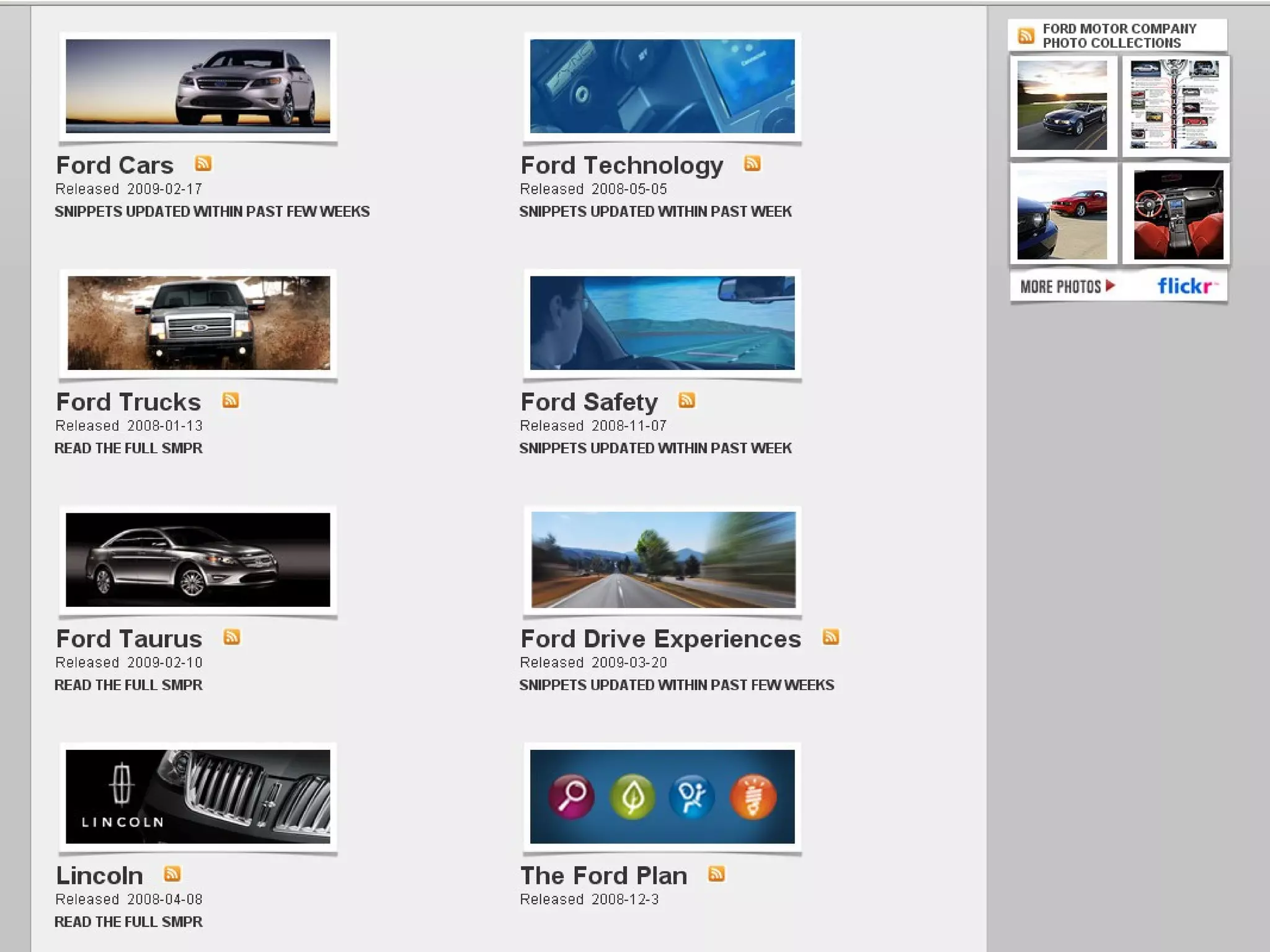Open the Ford Cars heading link

pyautogui.click(x=115, y=165)
